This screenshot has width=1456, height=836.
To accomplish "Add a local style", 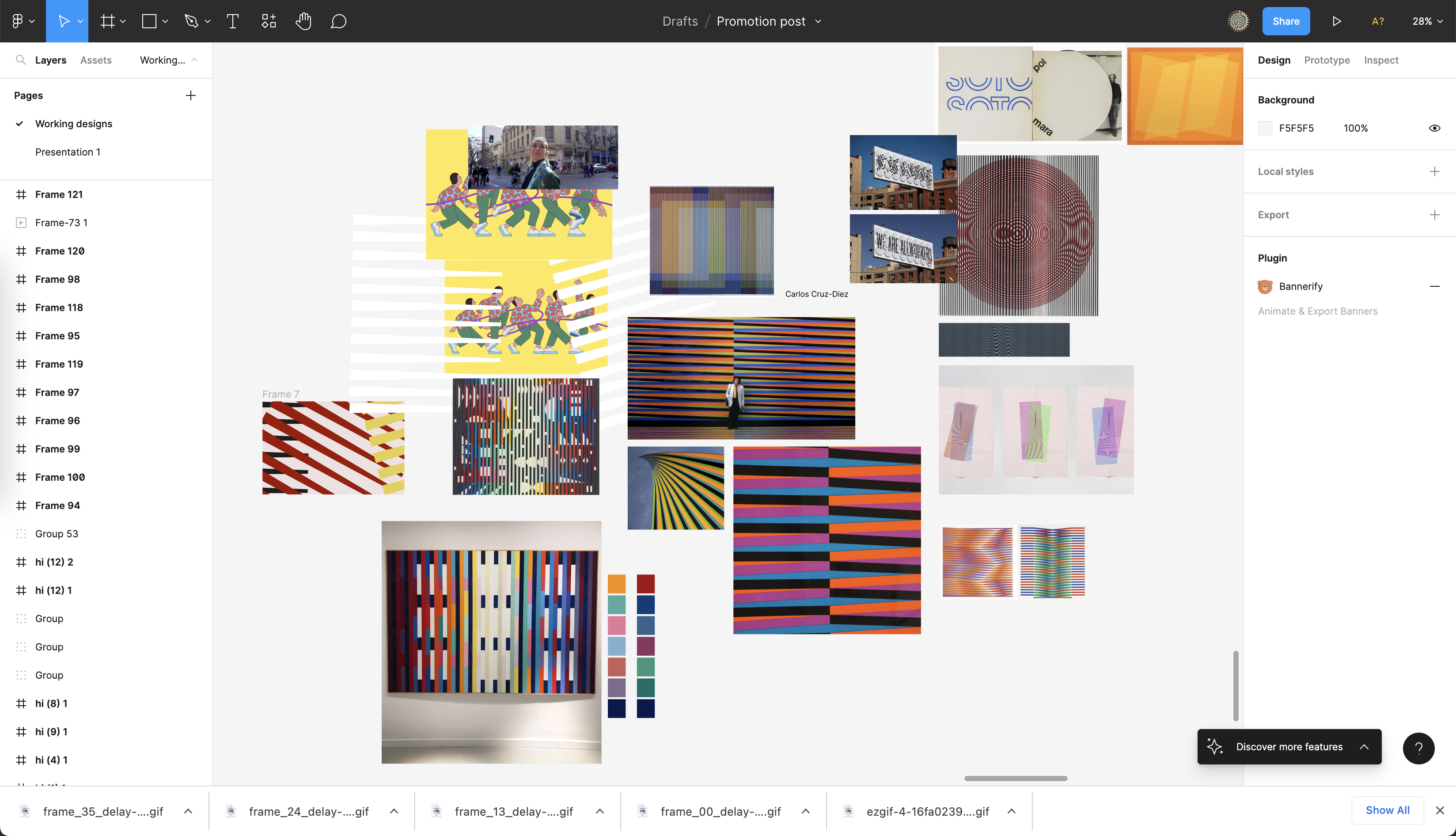I will [1434, 172].
